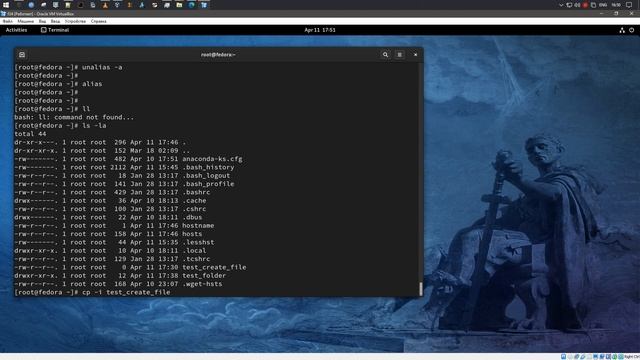This screenshot has height=360, width=640.
Task: Click the .local directory name
Action: point(194,251)
